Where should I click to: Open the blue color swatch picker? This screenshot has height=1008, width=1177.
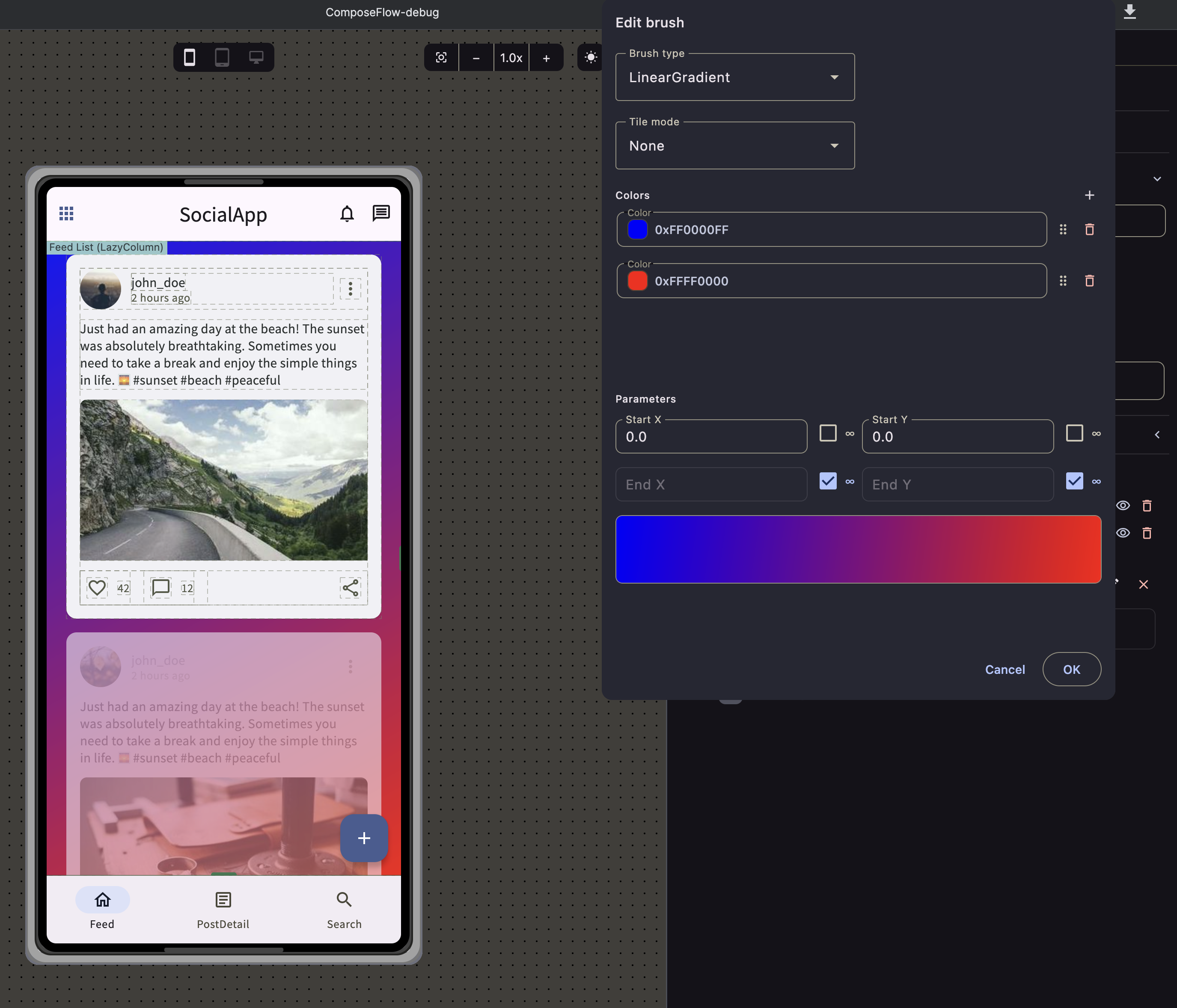(x=637, y=229)
